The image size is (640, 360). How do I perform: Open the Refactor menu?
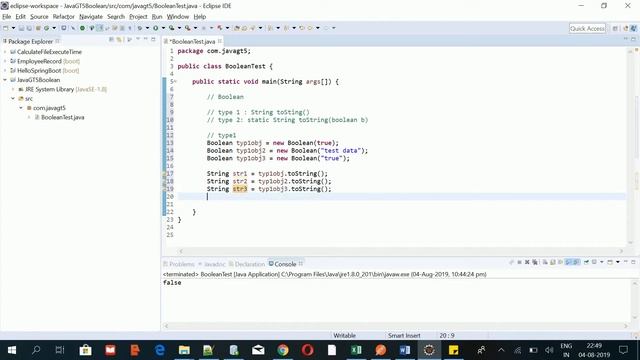[x=63, y=17]
